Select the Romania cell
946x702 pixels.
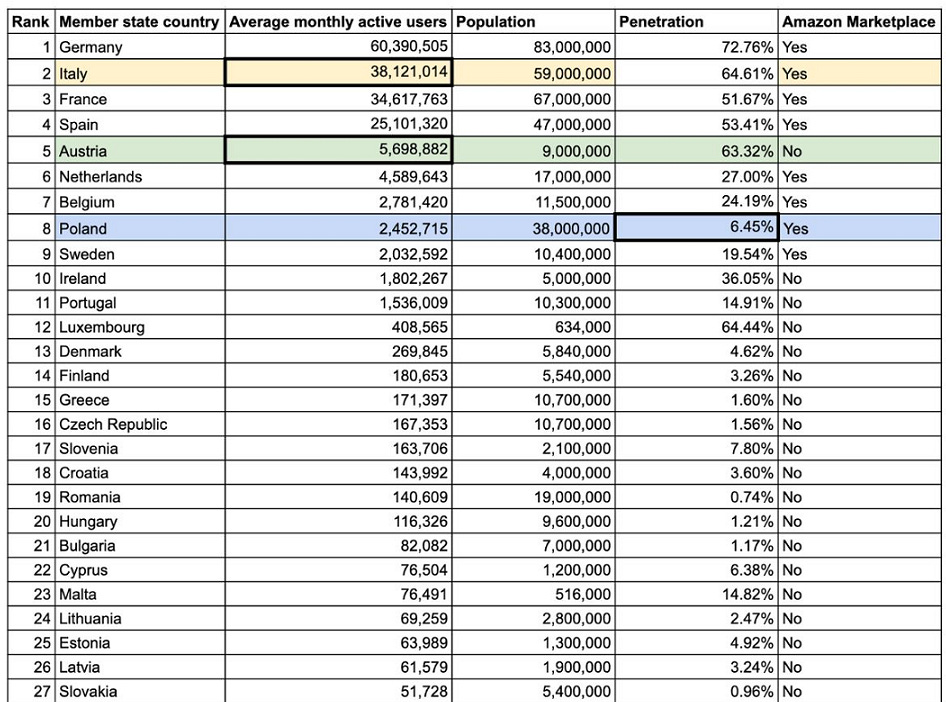click(x=140, y=496)
